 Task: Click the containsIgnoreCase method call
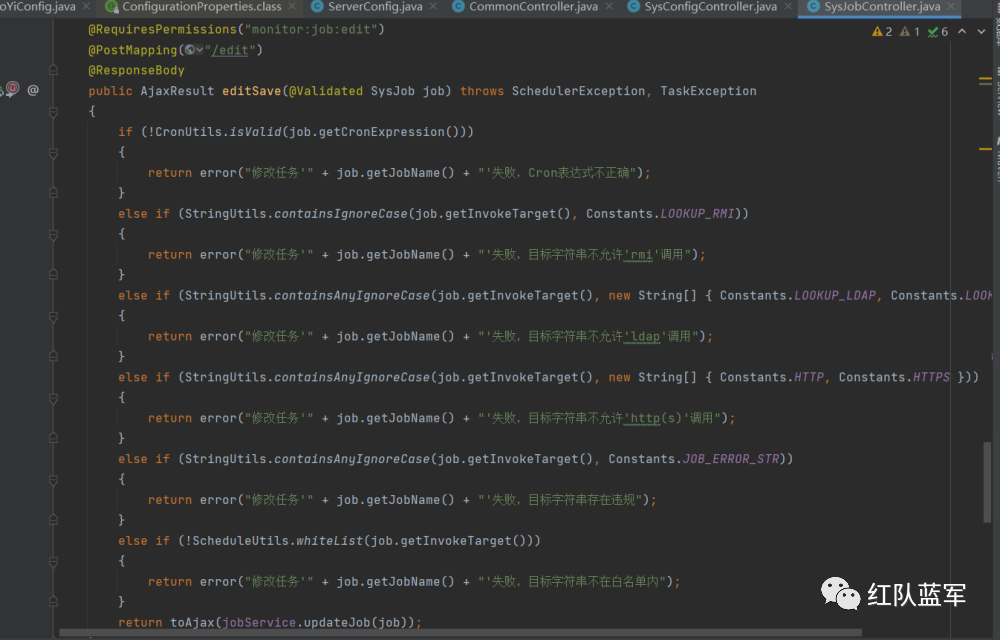[341, 214]
